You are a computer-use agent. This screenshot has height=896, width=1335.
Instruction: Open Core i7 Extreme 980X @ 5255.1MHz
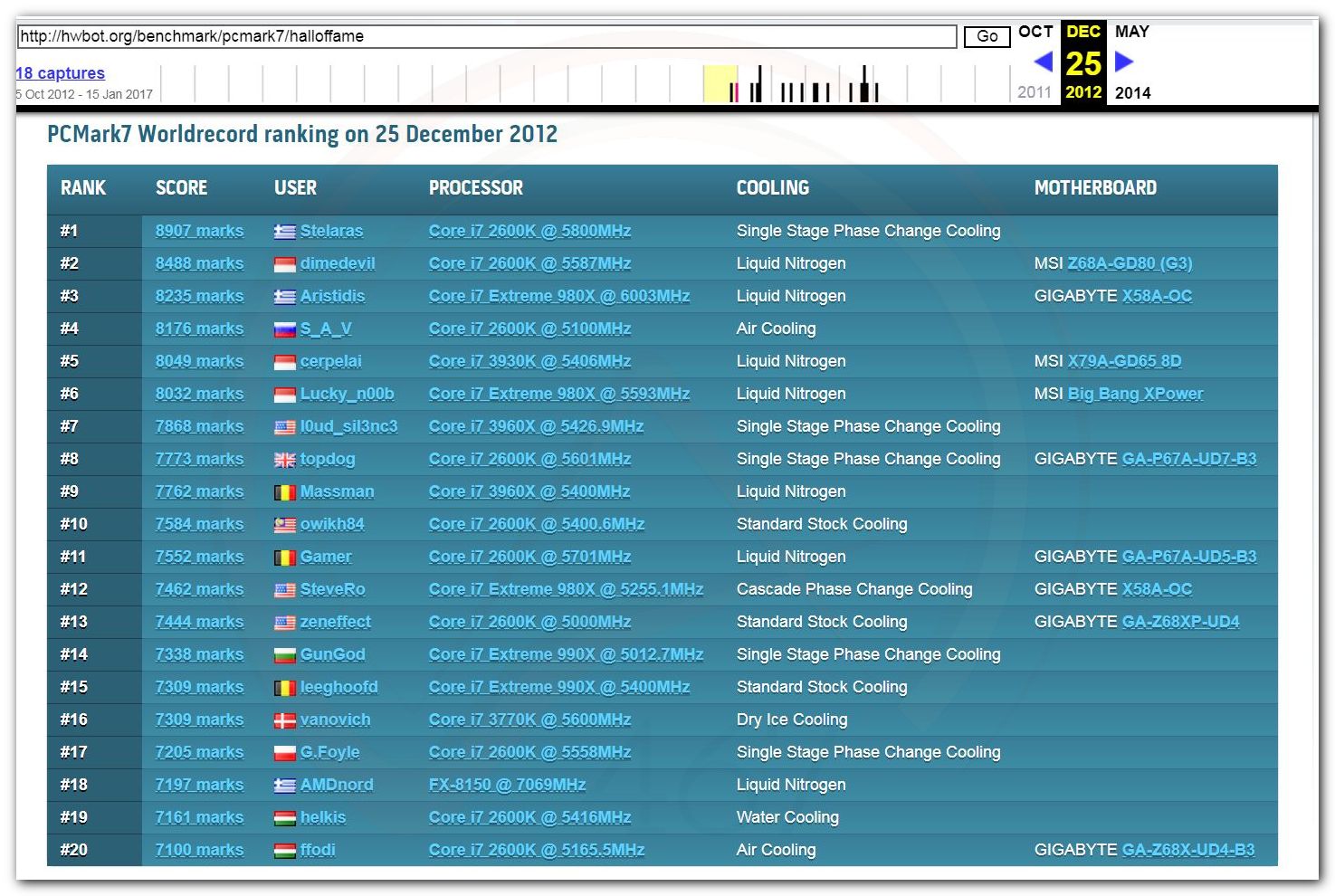point(566,589)
